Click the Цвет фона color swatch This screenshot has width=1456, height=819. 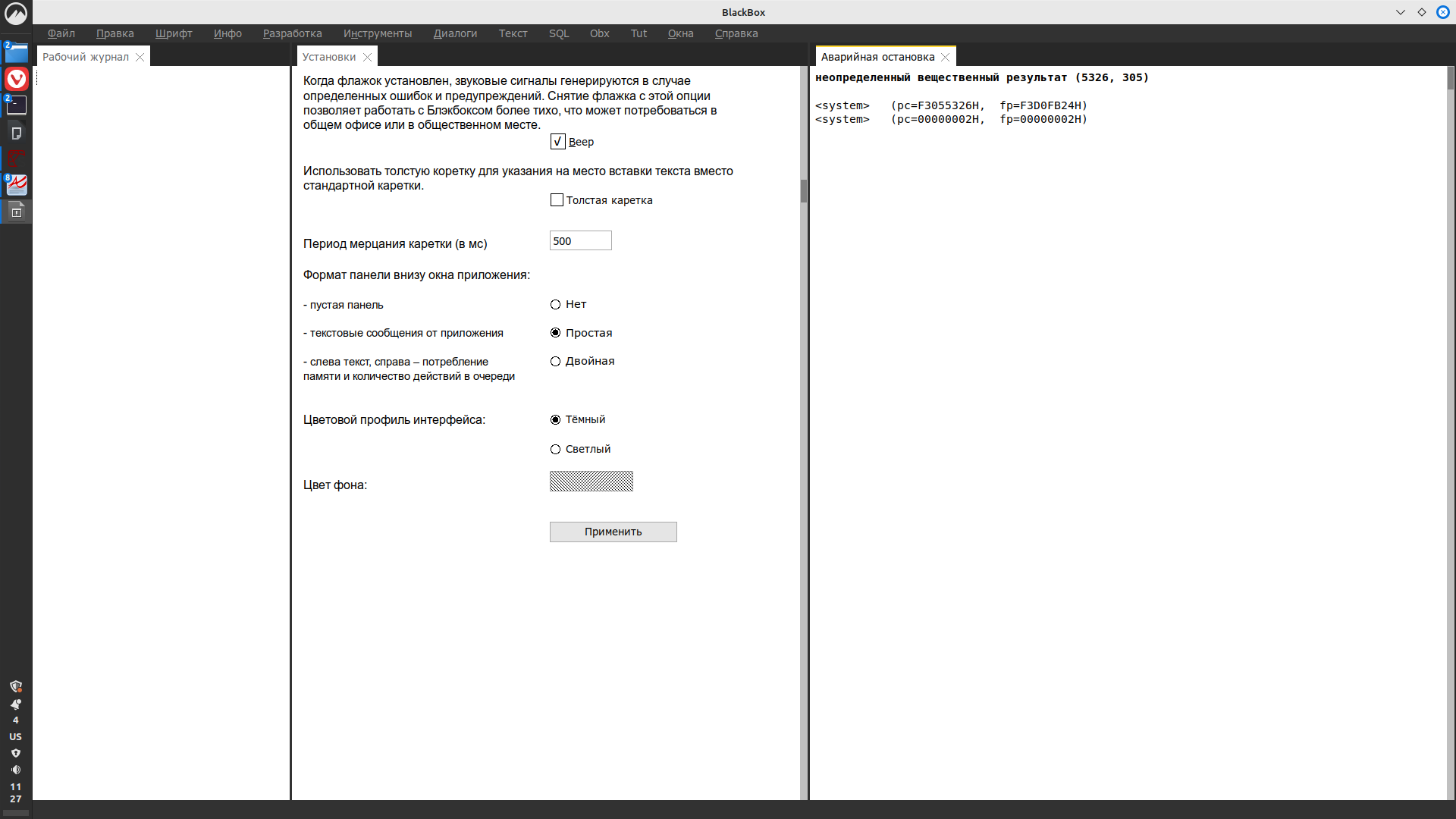click(x=591, y=482)
